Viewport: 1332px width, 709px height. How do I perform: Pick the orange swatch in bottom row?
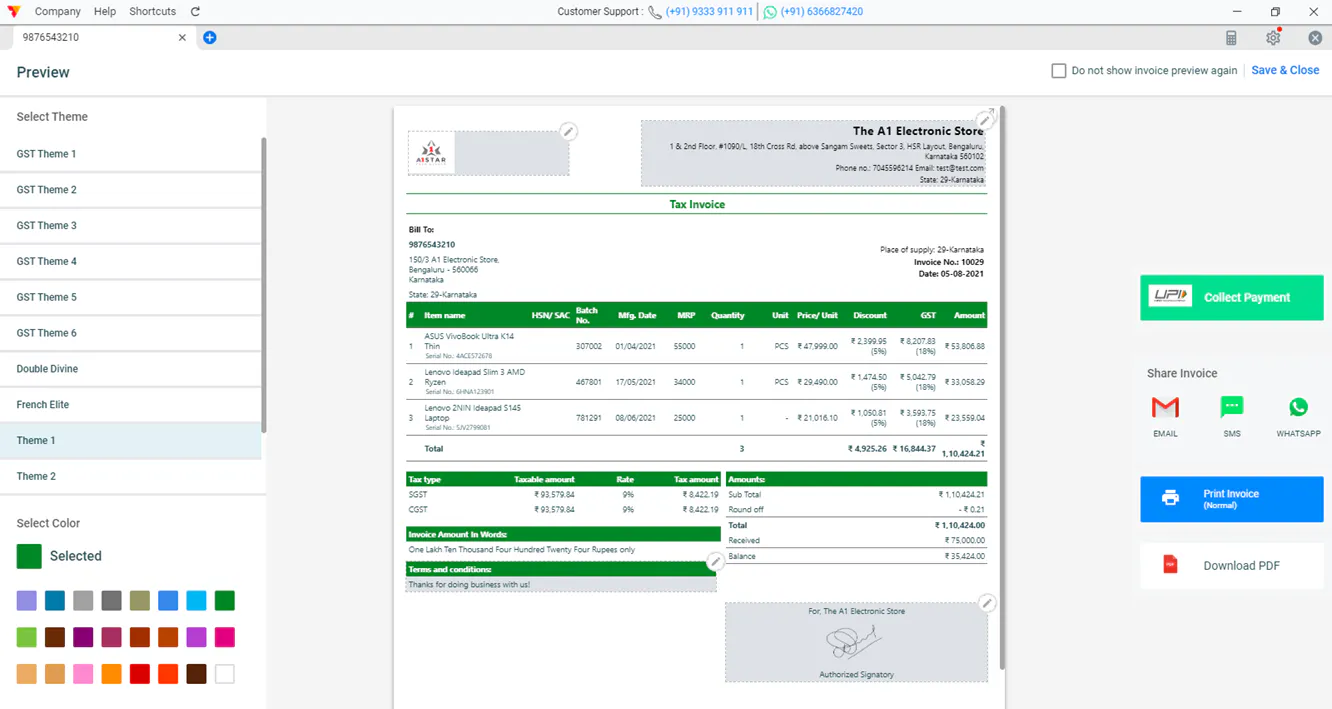(x=111, y=674)
